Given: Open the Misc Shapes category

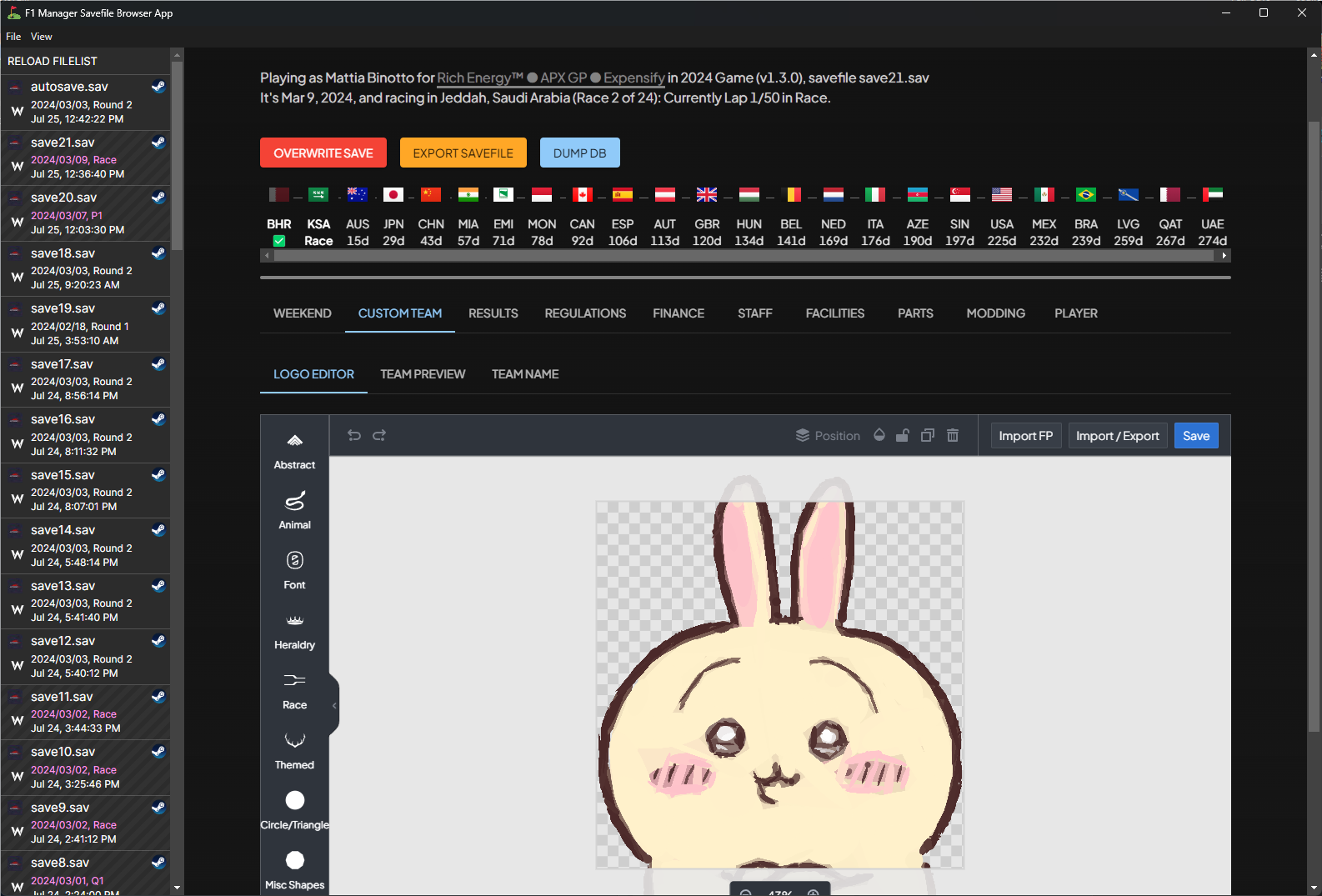Looking at the screenshot, I should 294,871.
